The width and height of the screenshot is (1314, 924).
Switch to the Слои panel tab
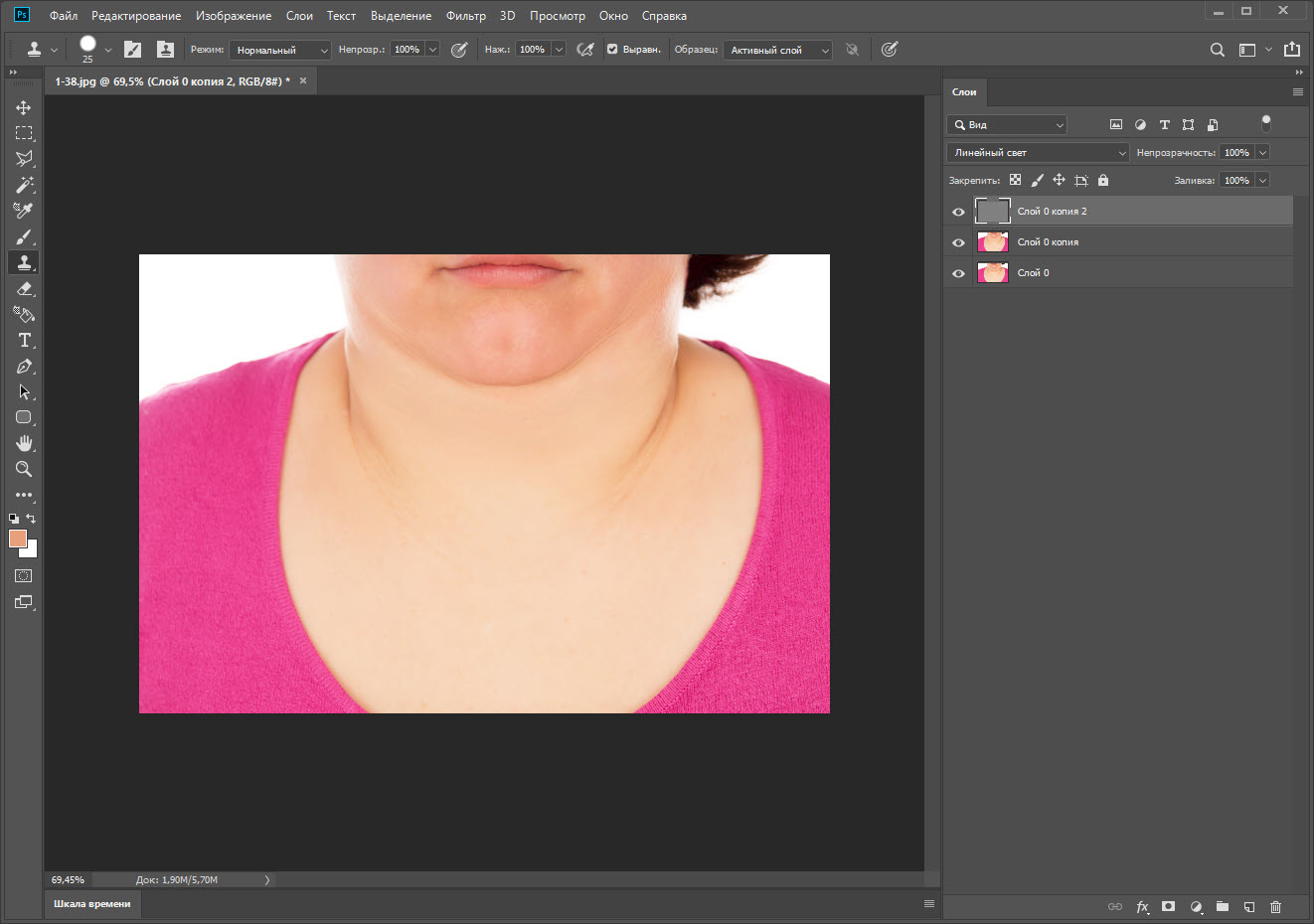pos(964,92)
